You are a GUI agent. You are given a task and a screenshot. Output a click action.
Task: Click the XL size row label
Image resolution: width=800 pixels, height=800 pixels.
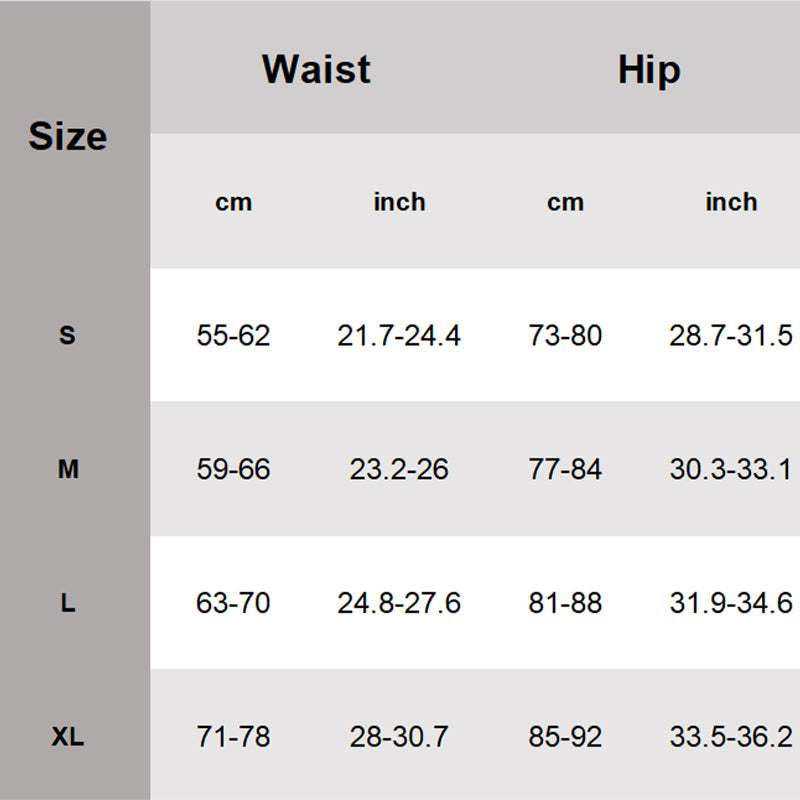(x=67, y=738)
